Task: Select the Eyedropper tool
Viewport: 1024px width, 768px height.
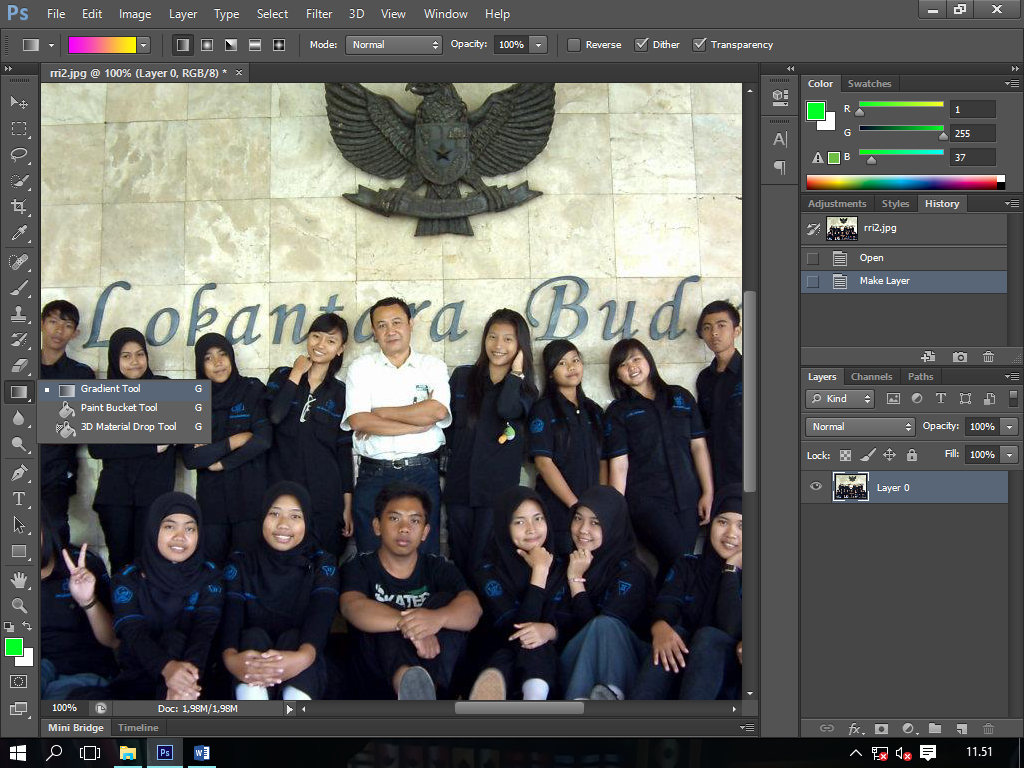Action: pyautogui.click(x=19, y=233)
